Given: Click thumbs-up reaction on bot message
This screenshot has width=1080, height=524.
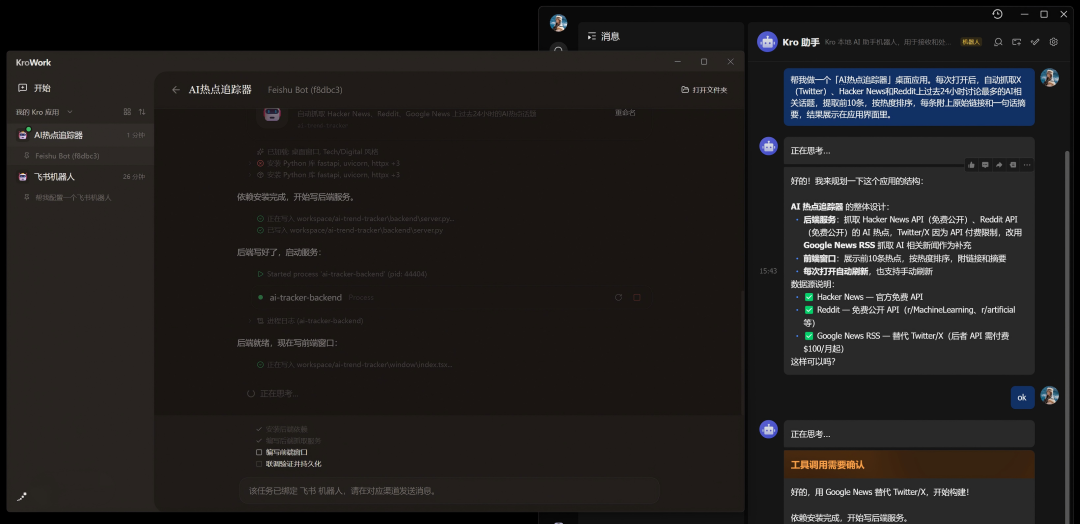Looking at the screenshot, I should pos(971,165).
